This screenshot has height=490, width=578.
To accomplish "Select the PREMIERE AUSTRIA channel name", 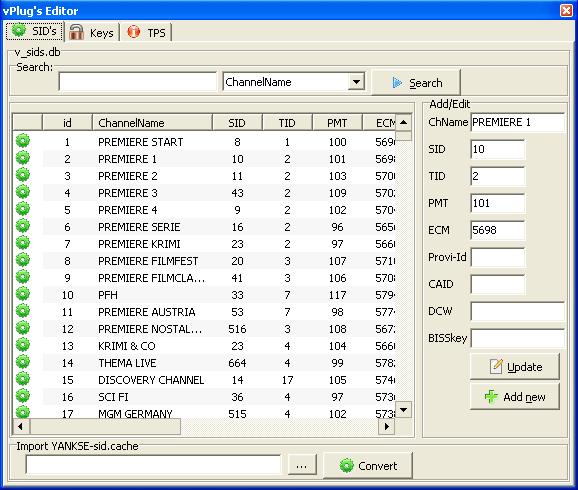I will [146, 312].
